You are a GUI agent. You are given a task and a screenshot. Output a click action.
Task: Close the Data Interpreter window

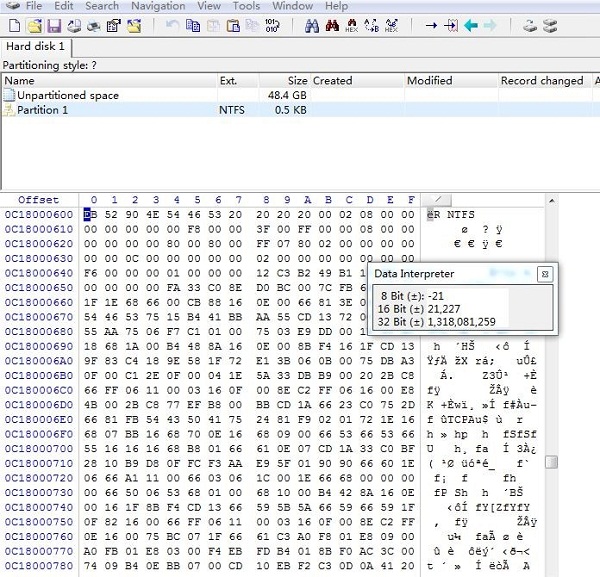(x=545, y=274)
